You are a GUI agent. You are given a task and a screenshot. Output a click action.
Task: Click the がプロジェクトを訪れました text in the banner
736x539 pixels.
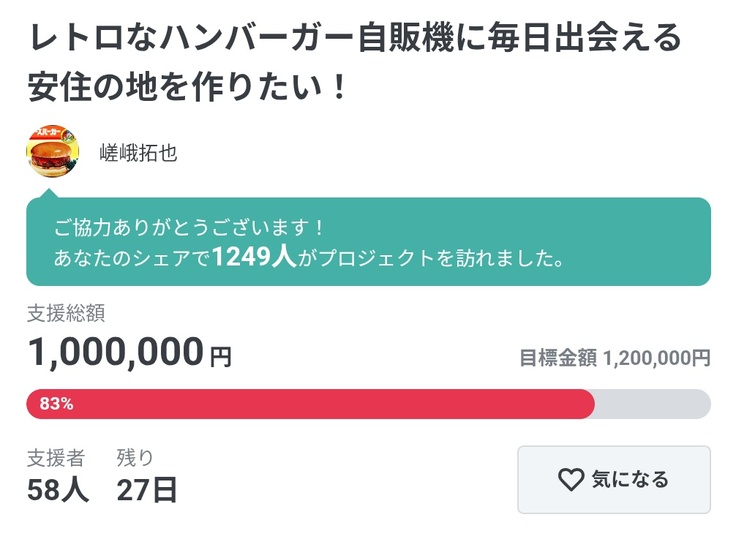click(430, 259)
